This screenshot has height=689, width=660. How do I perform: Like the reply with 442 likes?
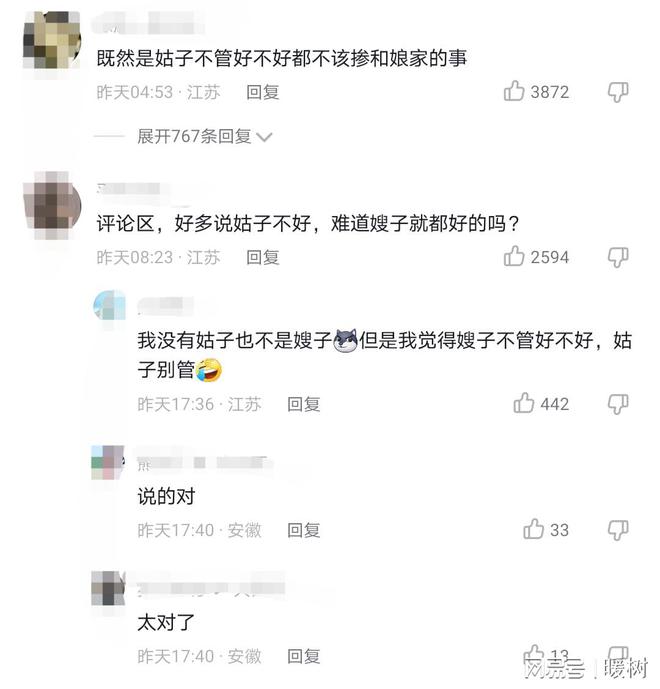(523, 403)
